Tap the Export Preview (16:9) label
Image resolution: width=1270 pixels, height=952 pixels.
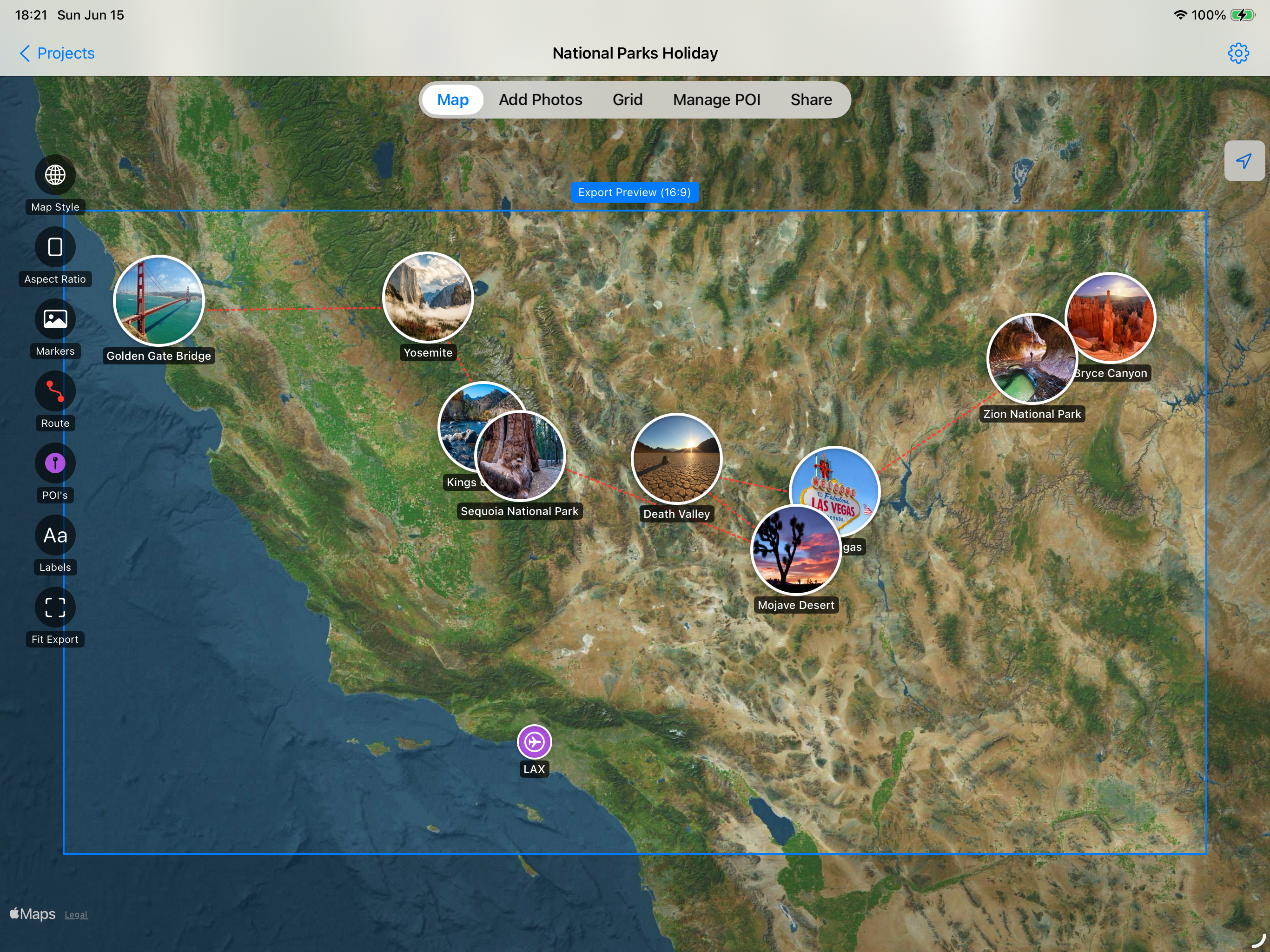(634, 192)
